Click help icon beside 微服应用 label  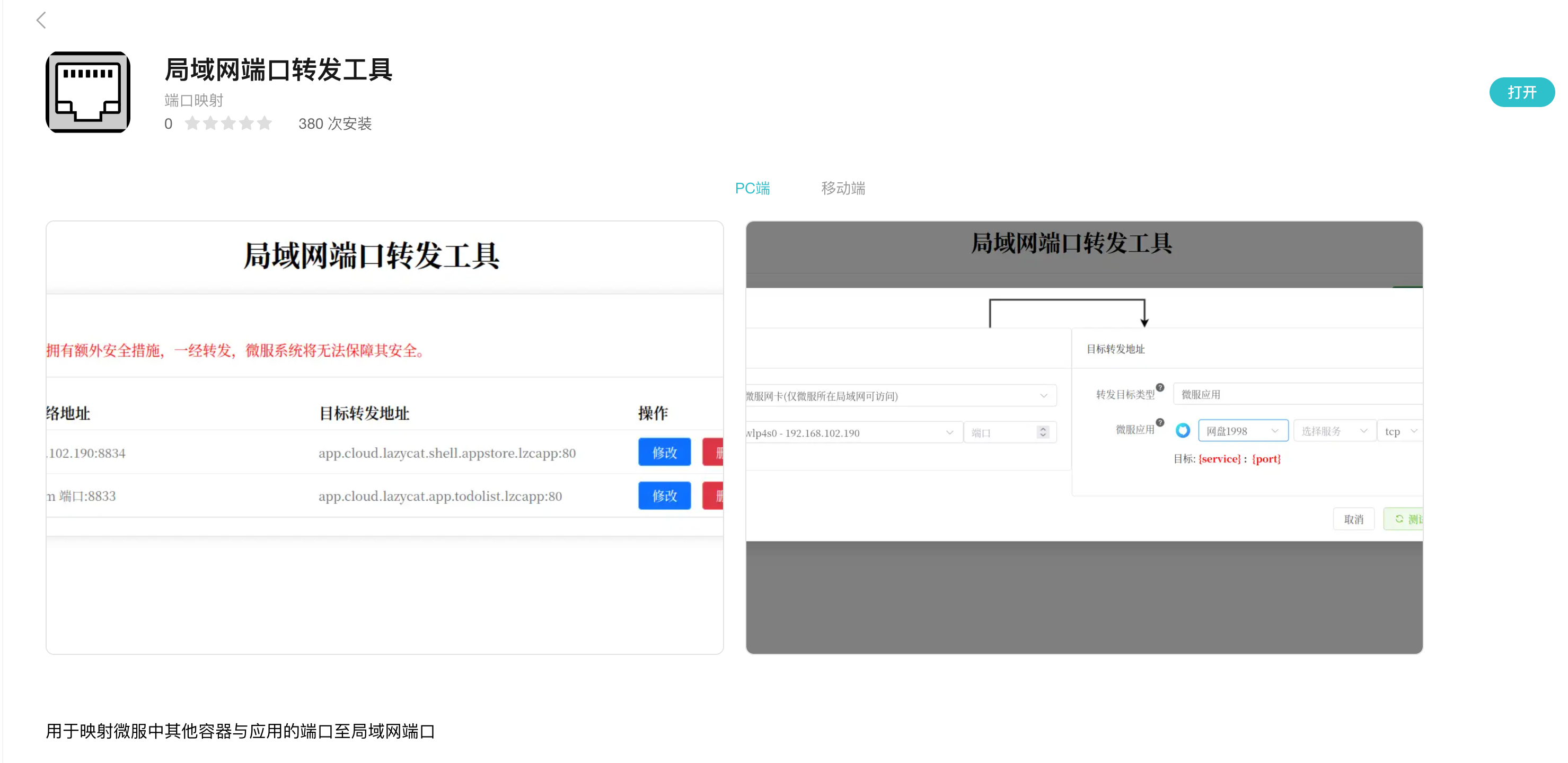click(1160, 422)
